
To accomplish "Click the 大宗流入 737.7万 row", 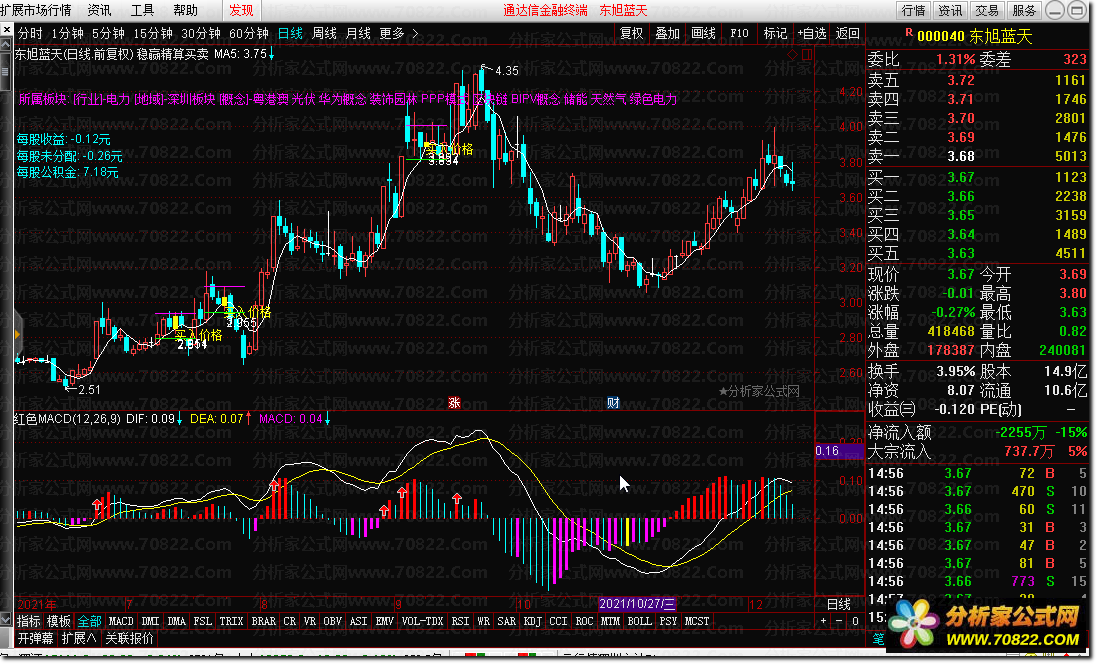I will pos(977,451).
